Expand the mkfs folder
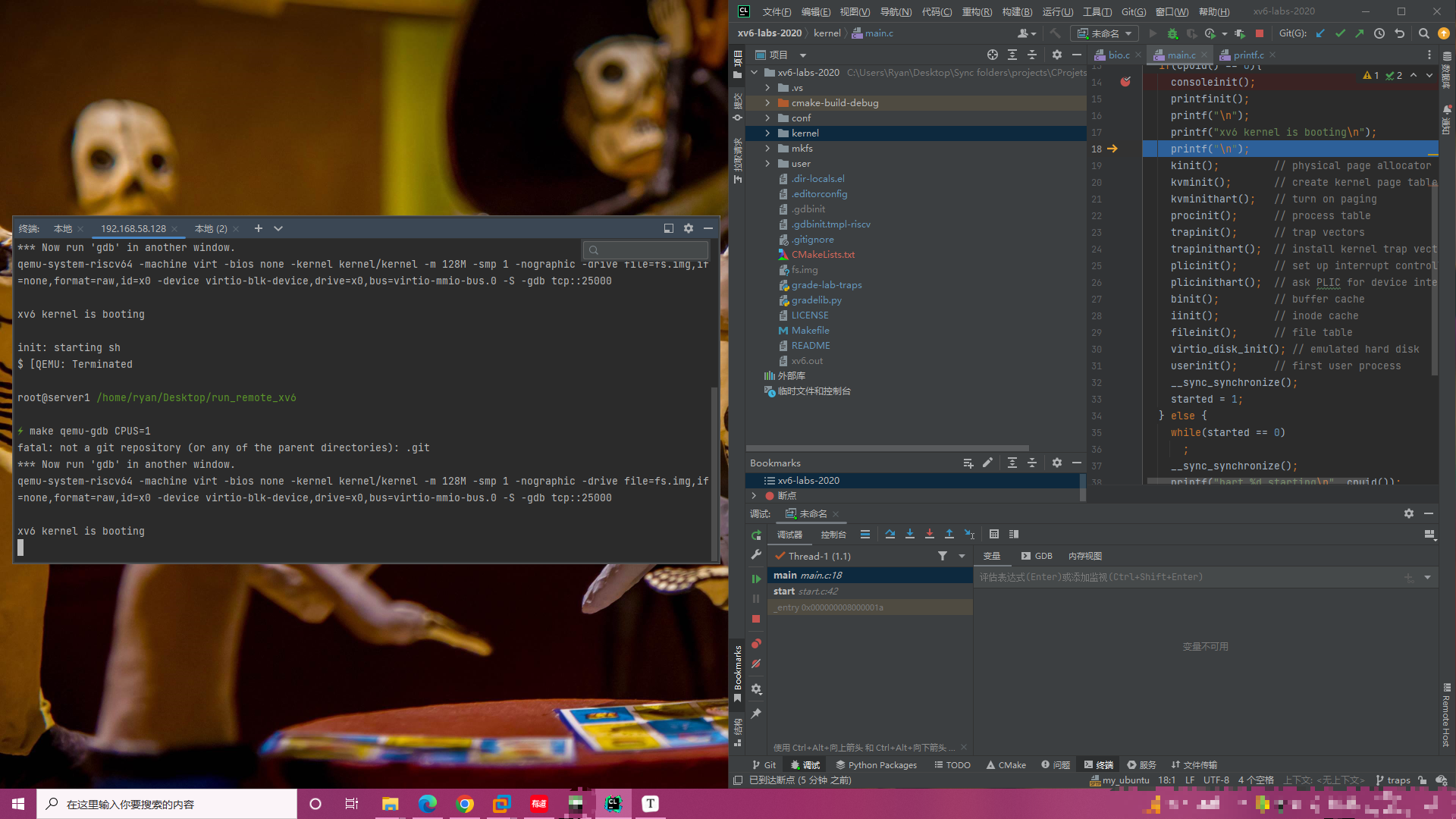Viewport: 1456px width, 819px height. (x=767, y=149)
